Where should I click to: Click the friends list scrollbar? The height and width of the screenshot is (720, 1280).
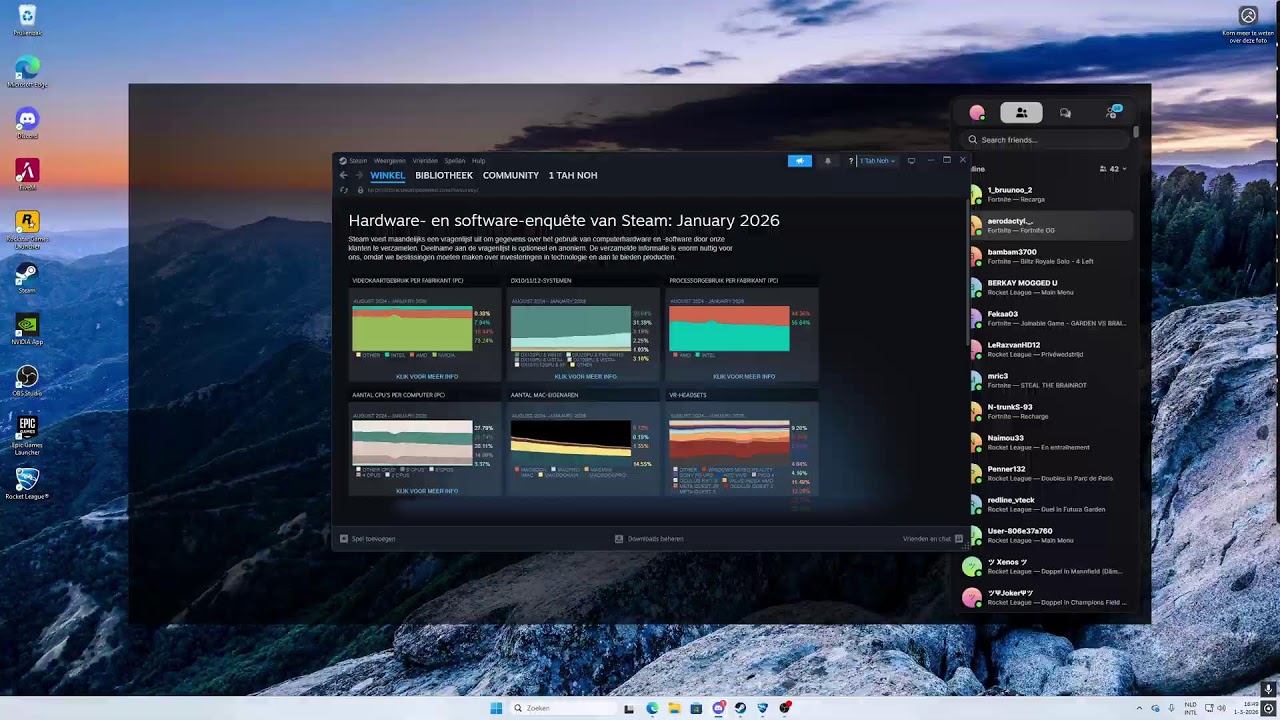[1136, 132]
